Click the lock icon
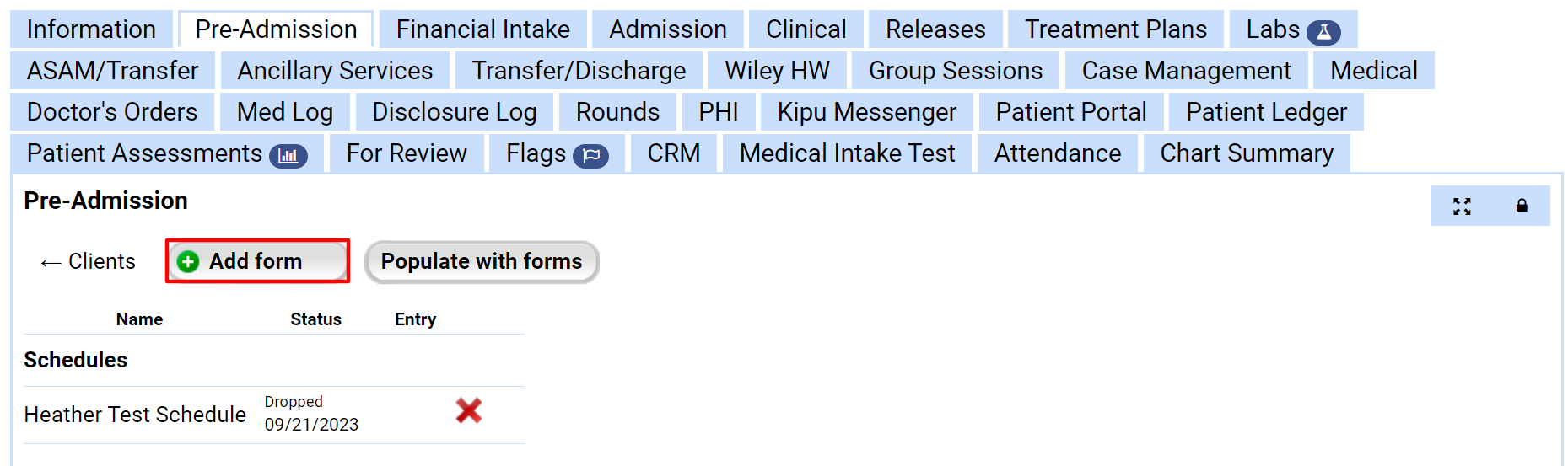This screenshot has width=1568, height=466. pyautogui.click(x=1522, y=206)
